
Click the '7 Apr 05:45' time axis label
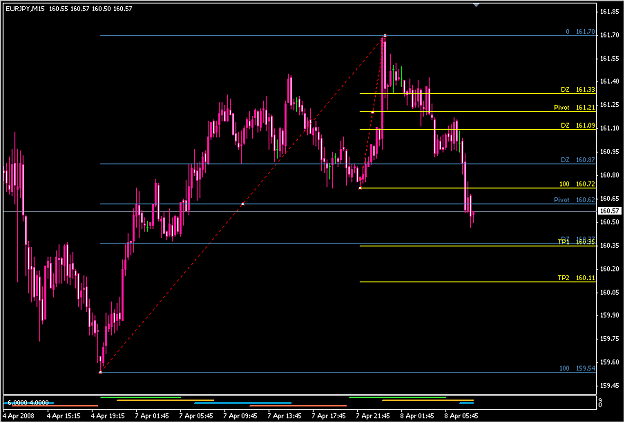tap(197, 416)
